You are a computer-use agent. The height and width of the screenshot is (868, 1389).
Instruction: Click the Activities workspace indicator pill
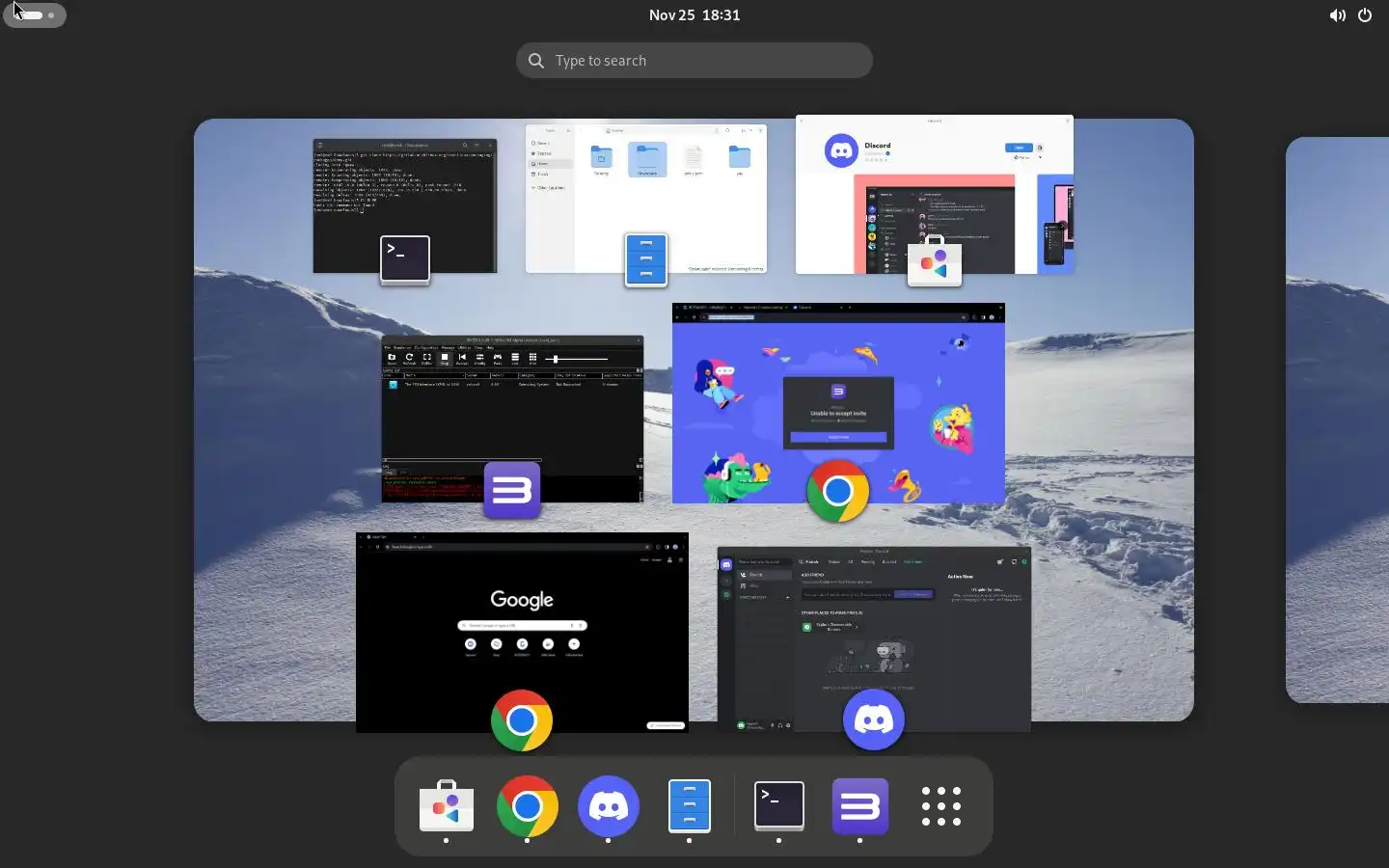tap(35, 15)
